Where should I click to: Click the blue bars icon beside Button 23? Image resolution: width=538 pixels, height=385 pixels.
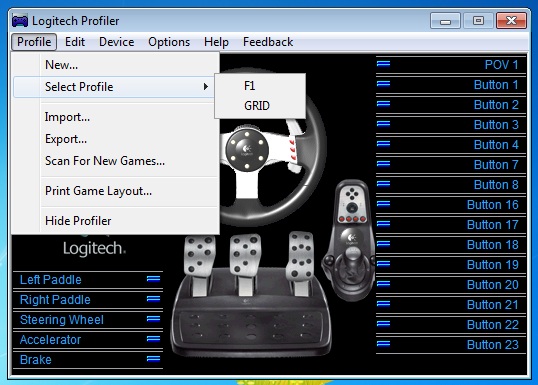click(x=383, y=343)
